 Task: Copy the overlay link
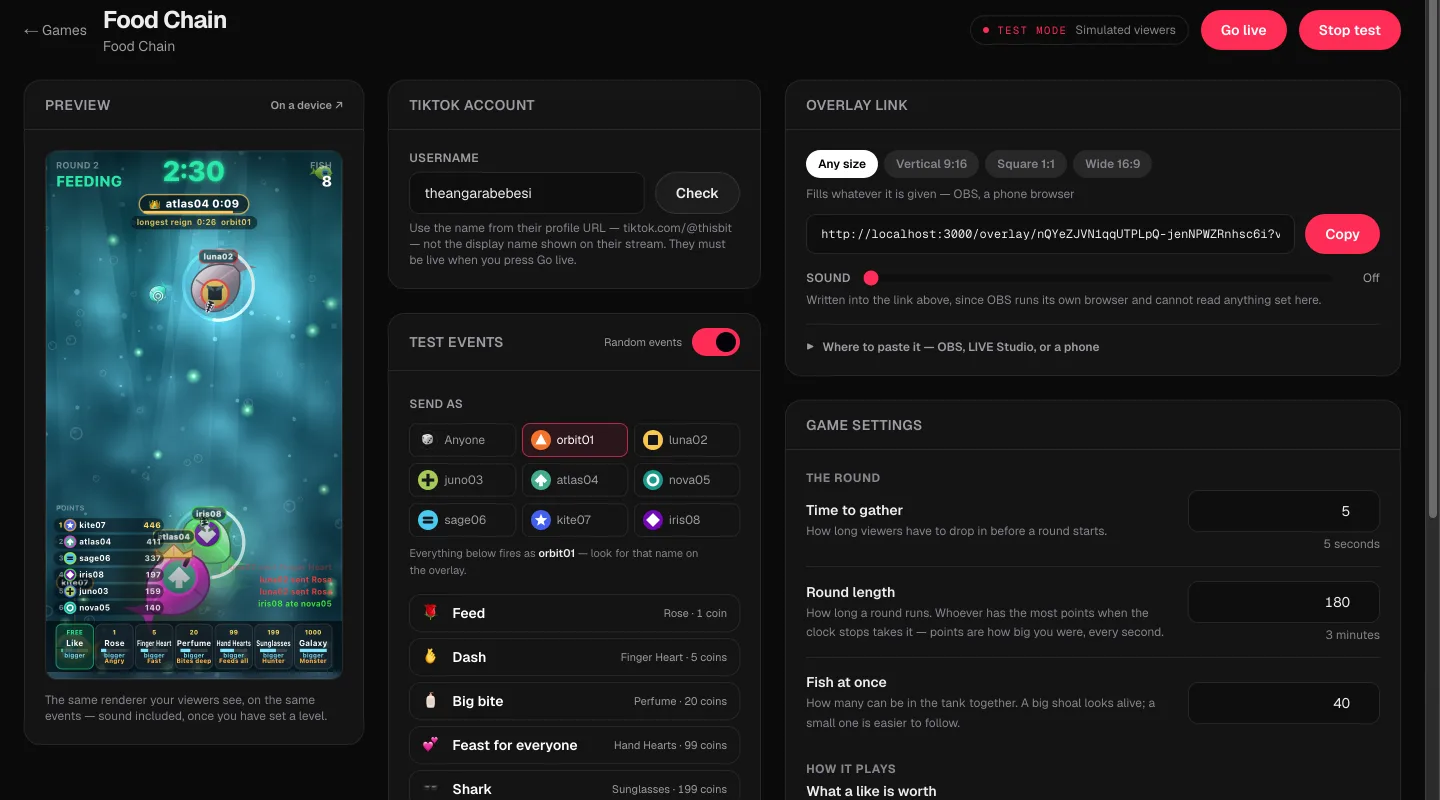1342,234
